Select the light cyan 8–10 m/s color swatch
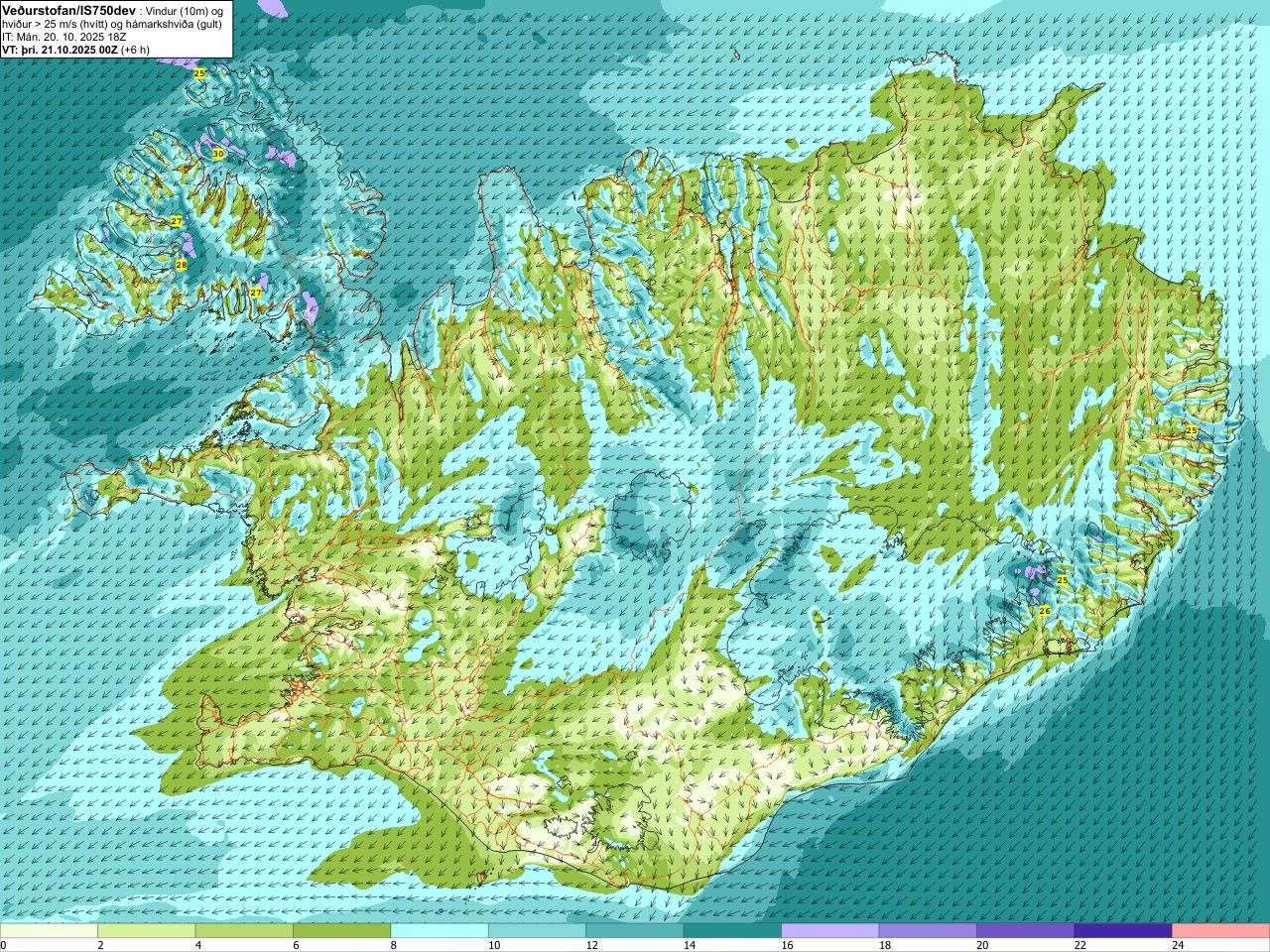This screenshot has height=952, width=1270. pos(440,931)
